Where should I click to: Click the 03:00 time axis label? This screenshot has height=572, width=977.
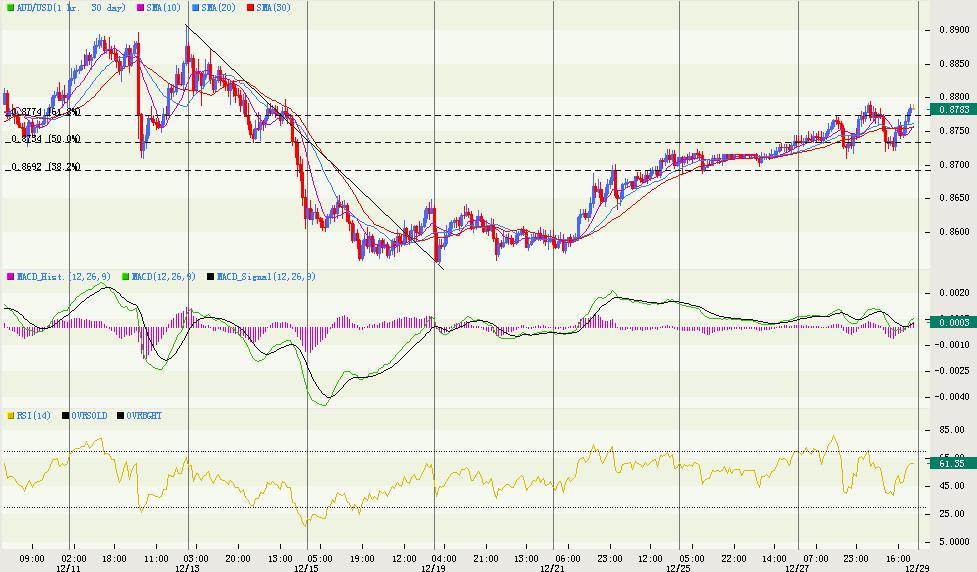pos(196,558)
